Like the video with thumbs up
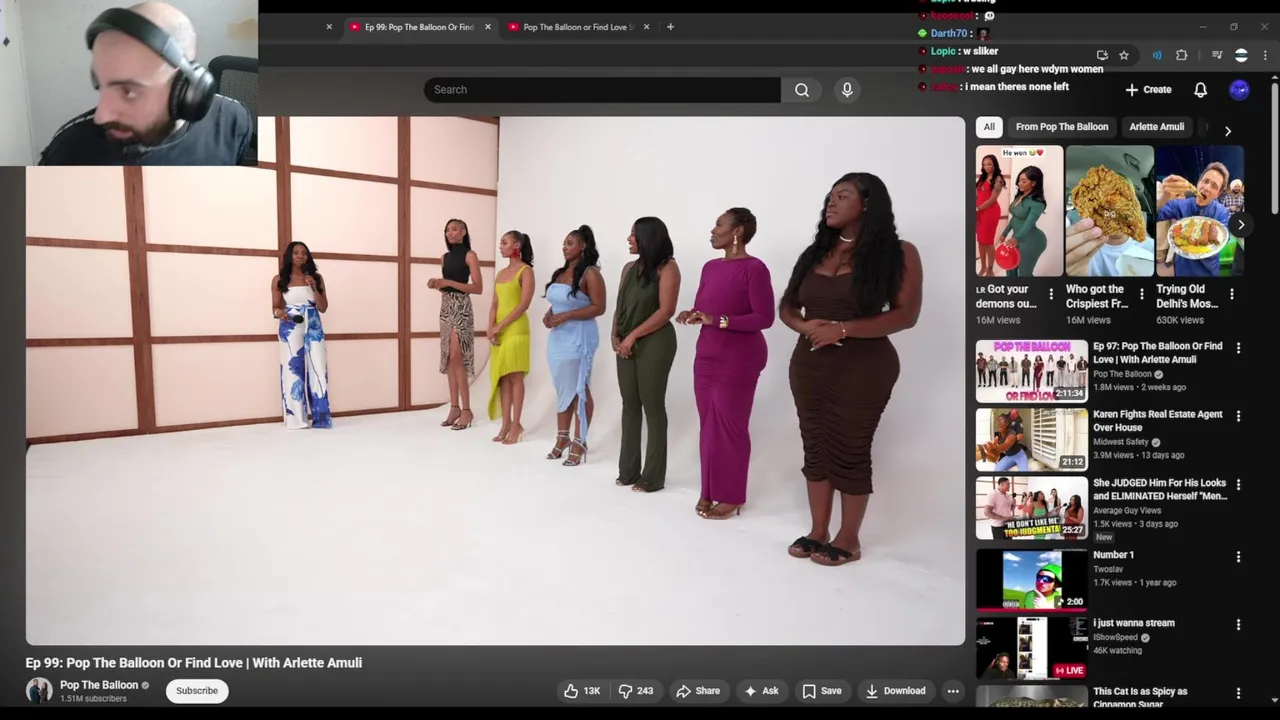Viewport: 1280px width, 720px height. click(582, 691)
